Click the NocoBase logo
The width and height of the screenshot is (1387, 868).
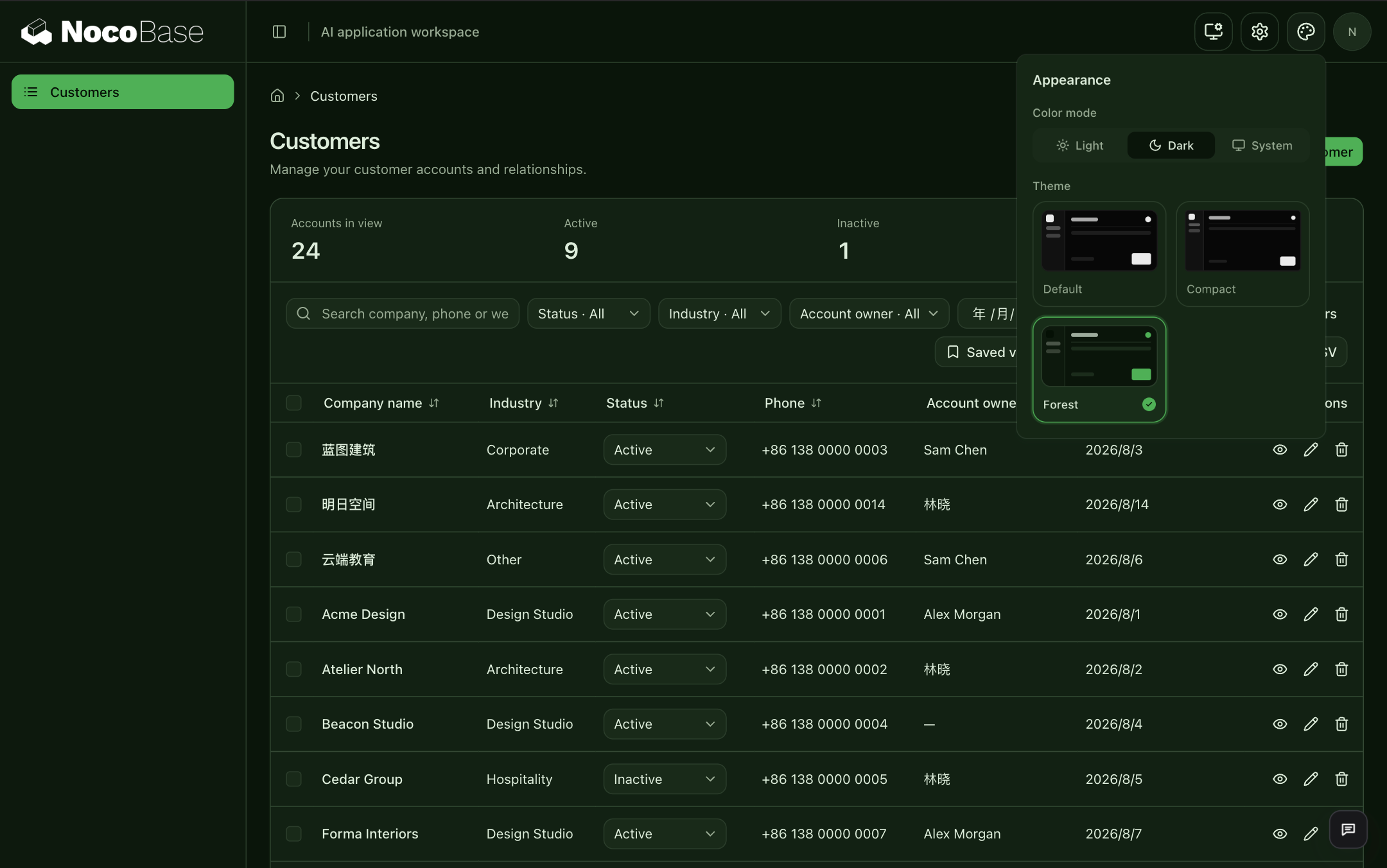pyautogui.click(x=112, y=31)
